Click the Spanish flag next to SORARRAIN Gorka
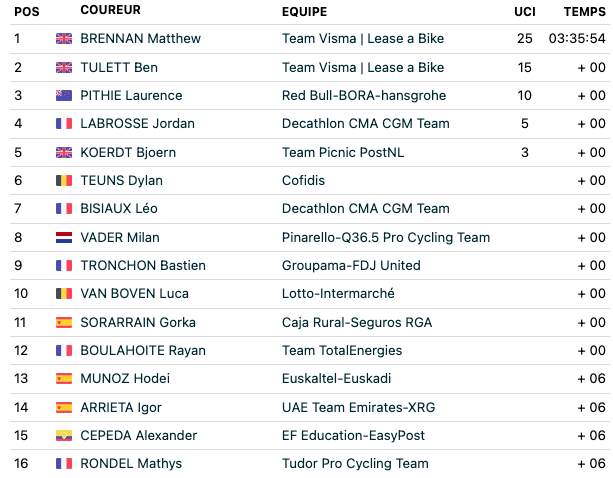This screenshot has height=478, width=613. click(x=64, y=322)
